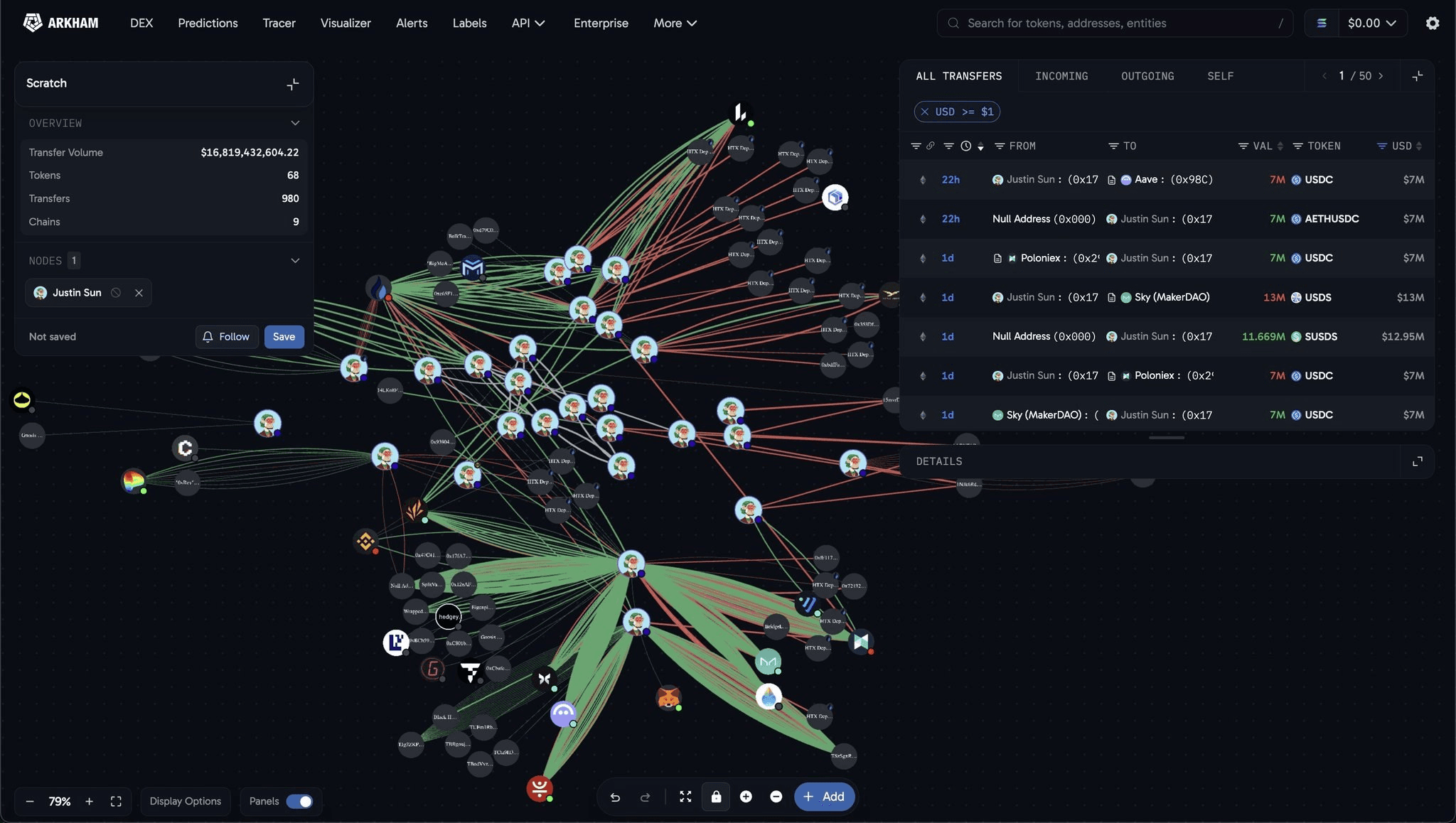Screen dimensions: 1456x823
Task: Go to next transfers page
Action: tap(1381, 76)
